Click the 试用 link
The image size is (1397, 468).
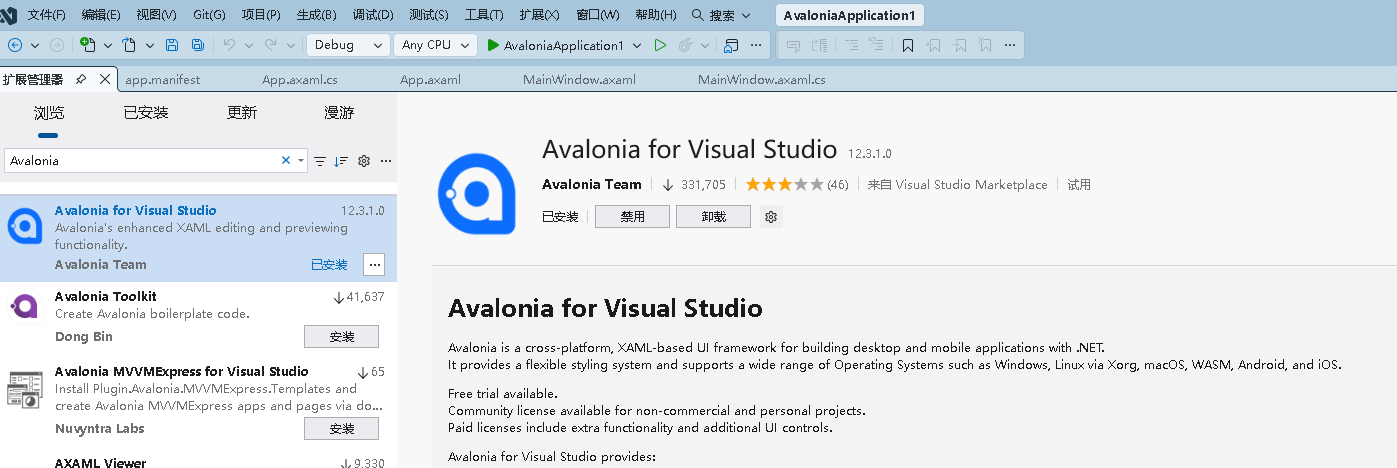pos(1079,185)
